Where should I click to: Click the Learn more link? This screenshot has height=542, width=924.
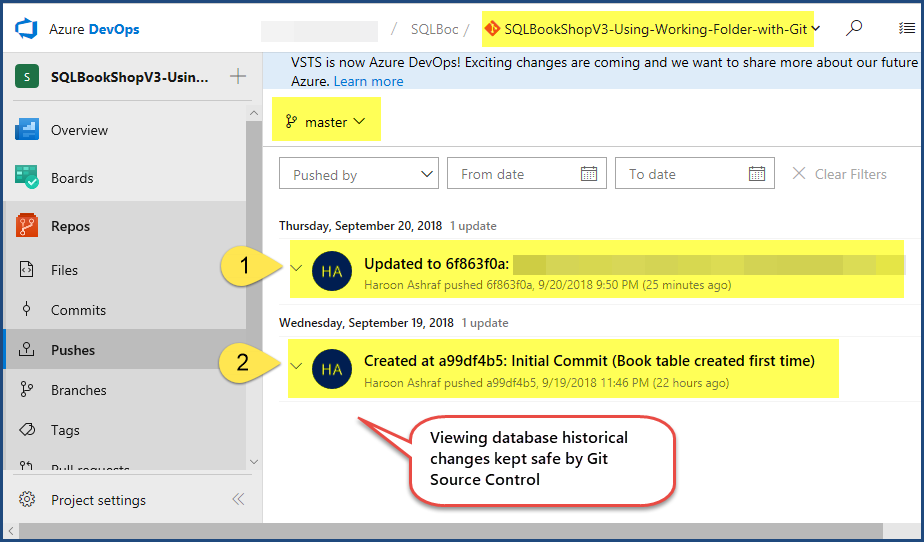pyautogui.click(x=368, y=81)
